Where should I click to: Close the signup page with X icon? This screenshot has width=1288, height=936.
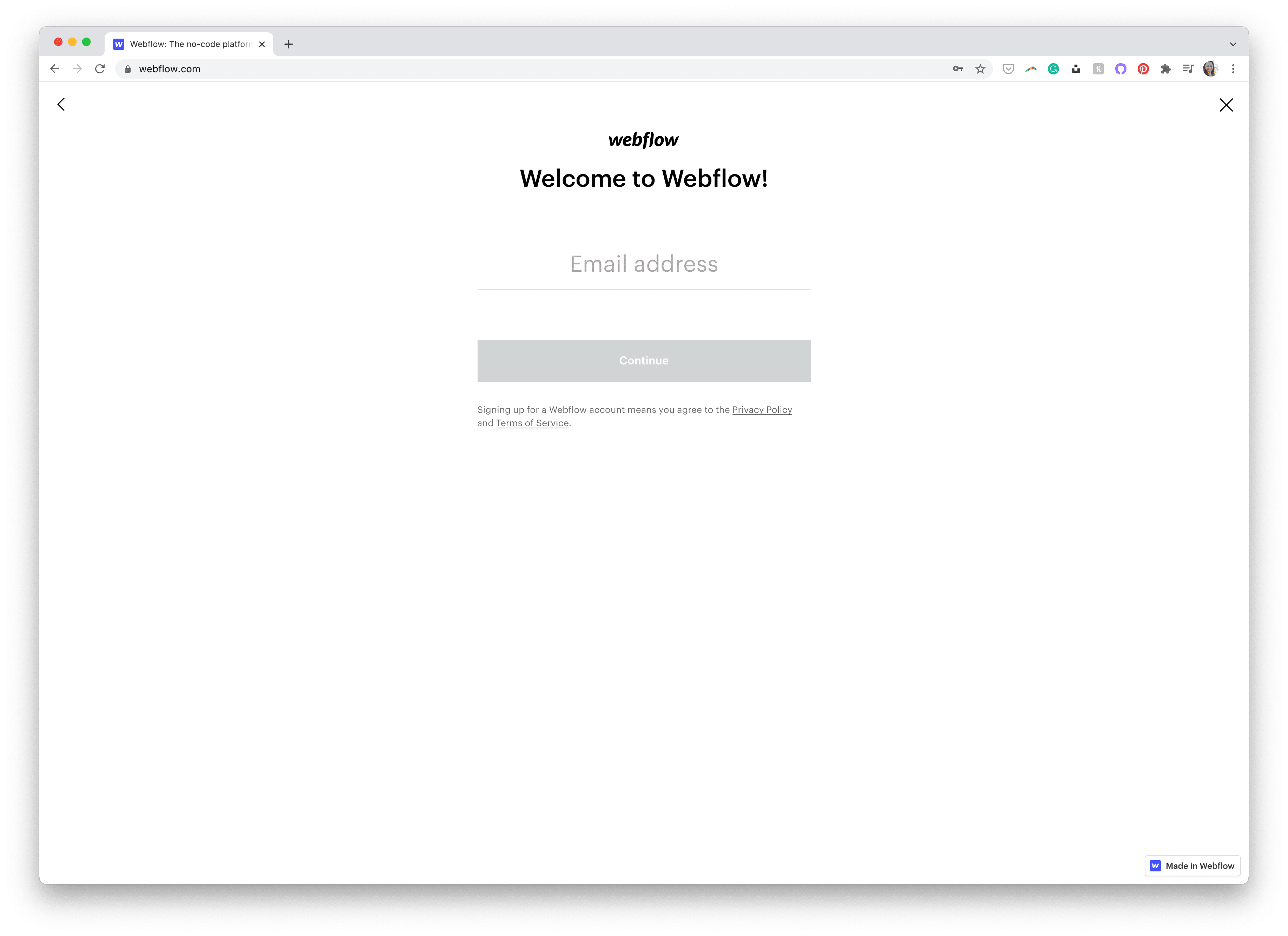1226,105
